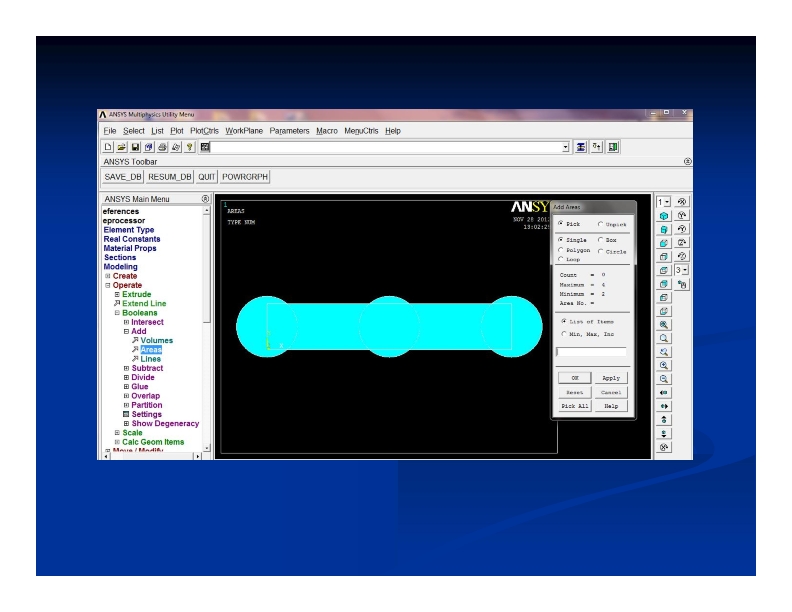Image resolution: width=792 pixels, height=612 pixels.
Task: Expand the Subtract tree node
Action: 126,368
